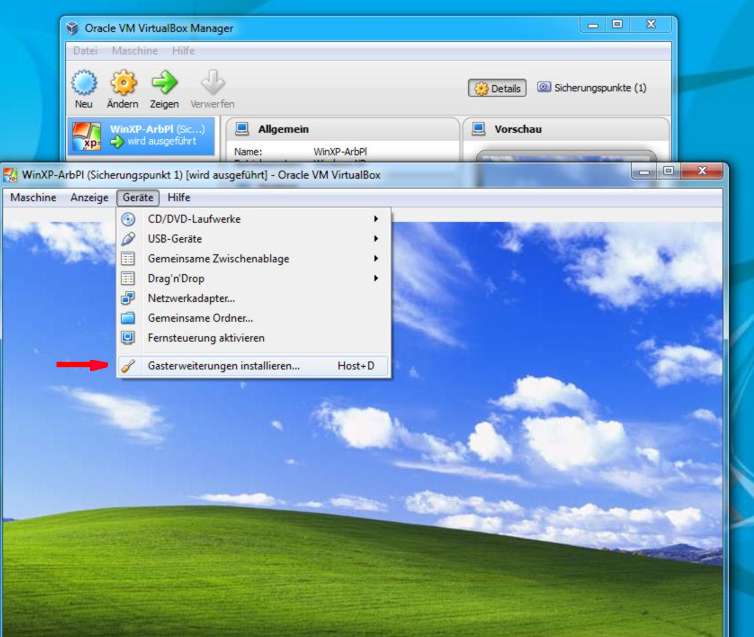Open the Hilfe menu in VirtualBox Manager
Viewport: 754px width, 637px height.
183,50
